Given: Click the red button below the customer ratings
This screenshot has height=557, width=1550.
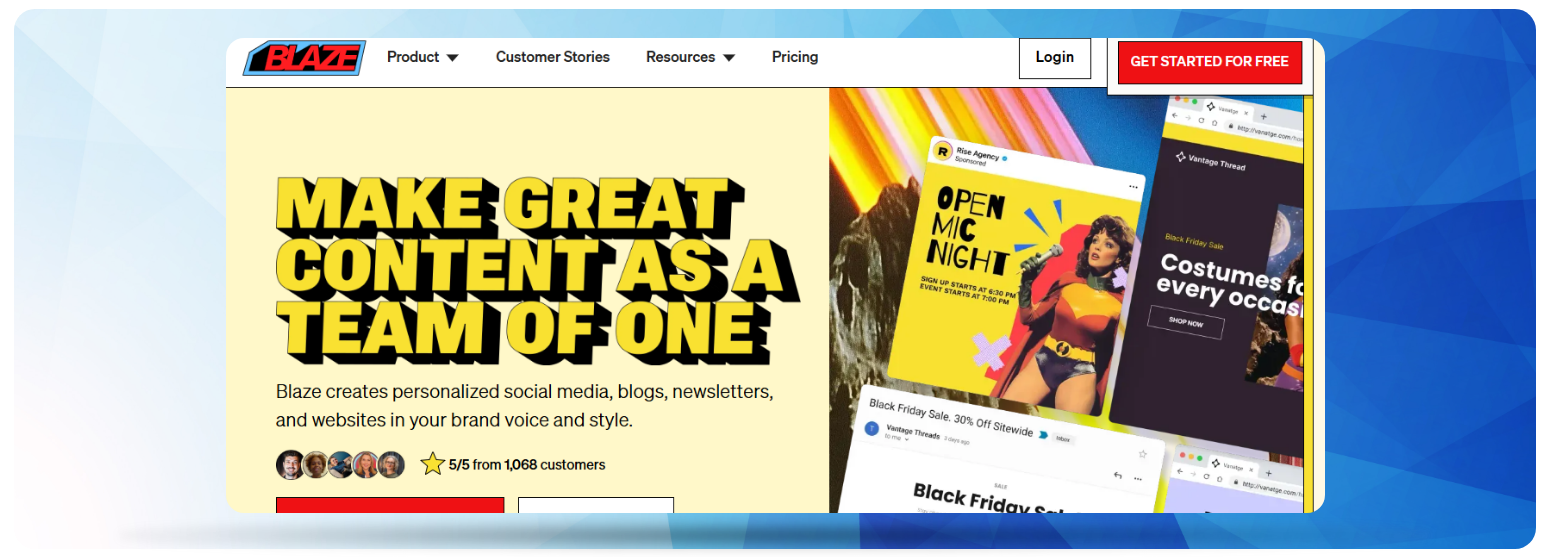Looking at the screenshot, I should coord(390,504).
